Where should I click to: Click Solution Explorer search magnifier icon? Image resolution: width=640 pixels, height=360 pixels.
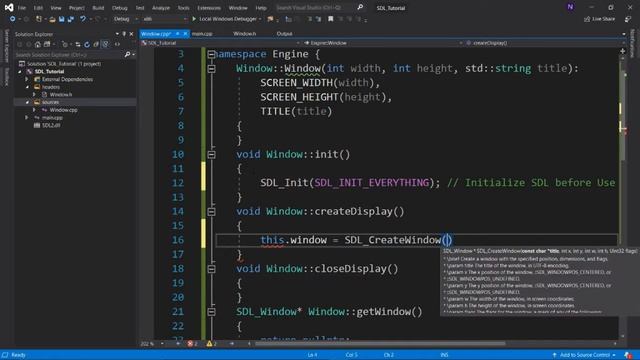(x=127, y=54)
